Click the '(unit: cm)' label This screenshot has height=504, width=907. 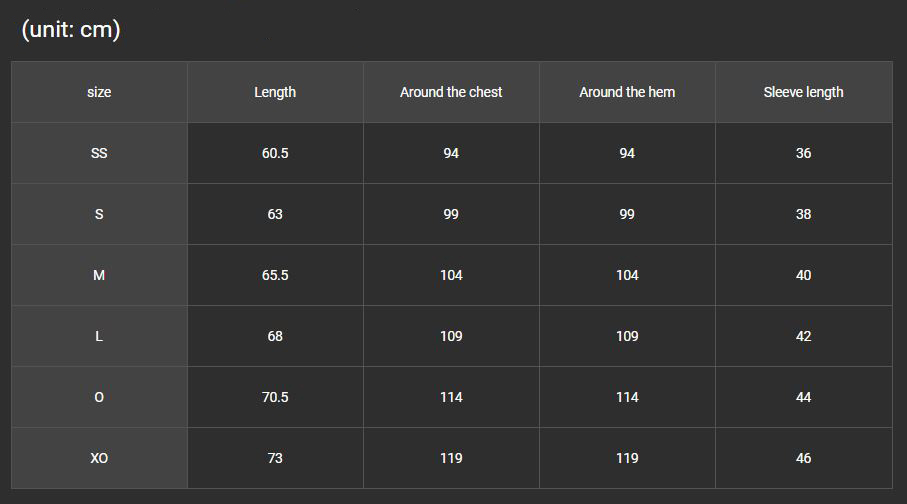(x=71, y=30)
